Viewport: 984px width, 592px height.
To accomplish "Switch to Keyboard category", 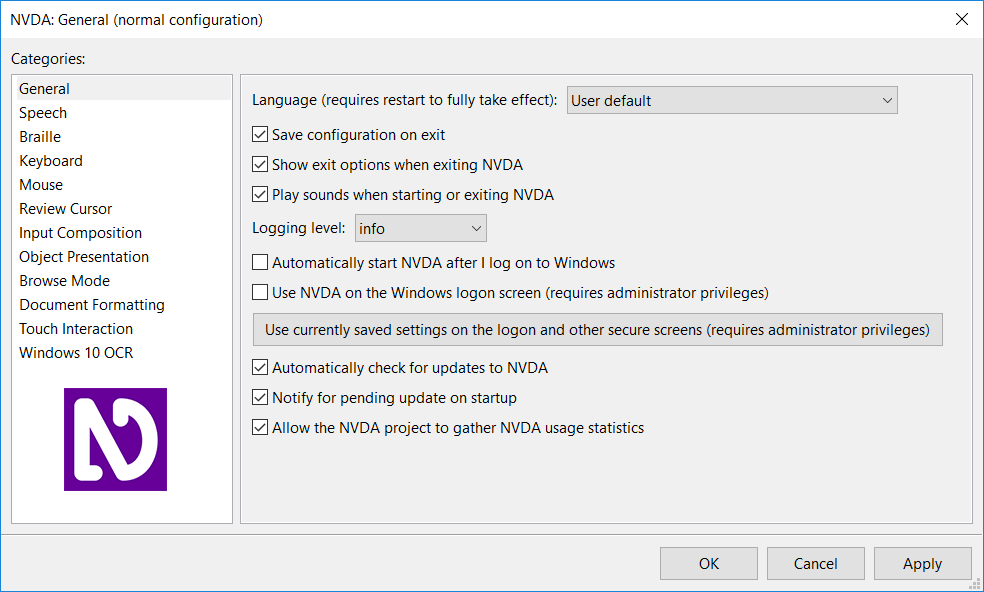I will [51, 161].
